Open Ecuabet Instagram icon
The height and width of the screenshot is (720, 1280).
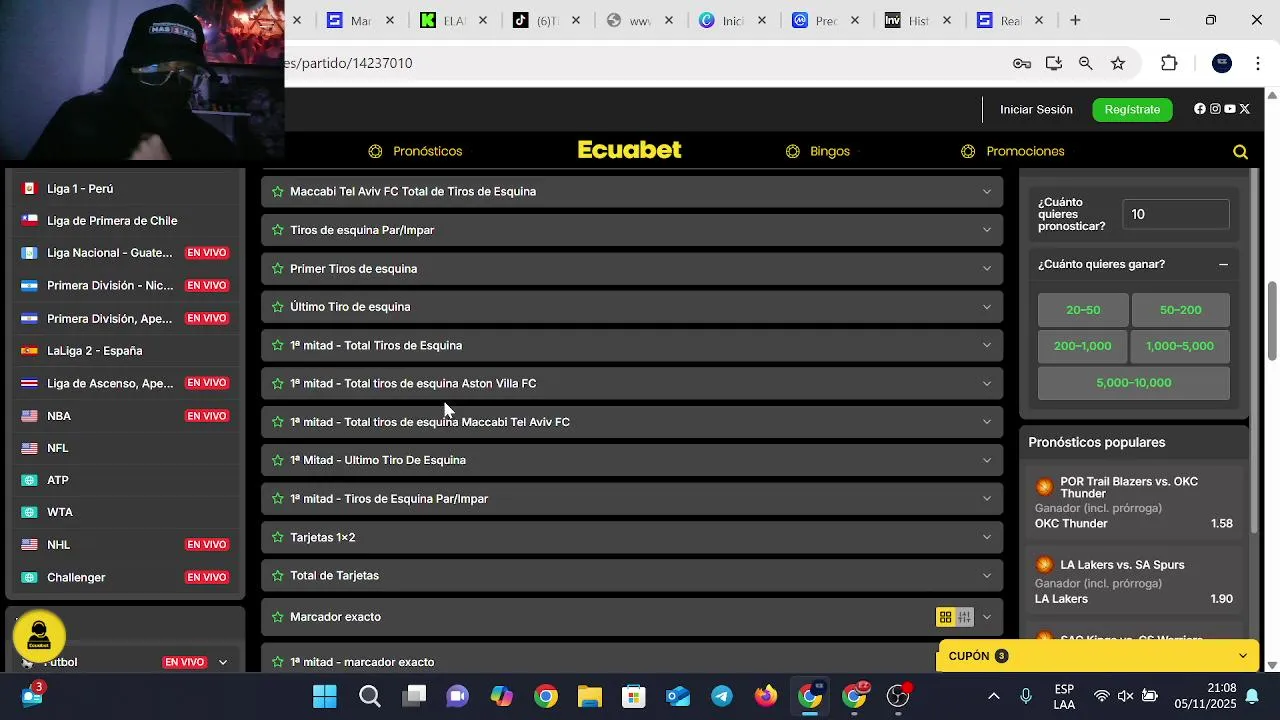click(x=1215, y=109)
